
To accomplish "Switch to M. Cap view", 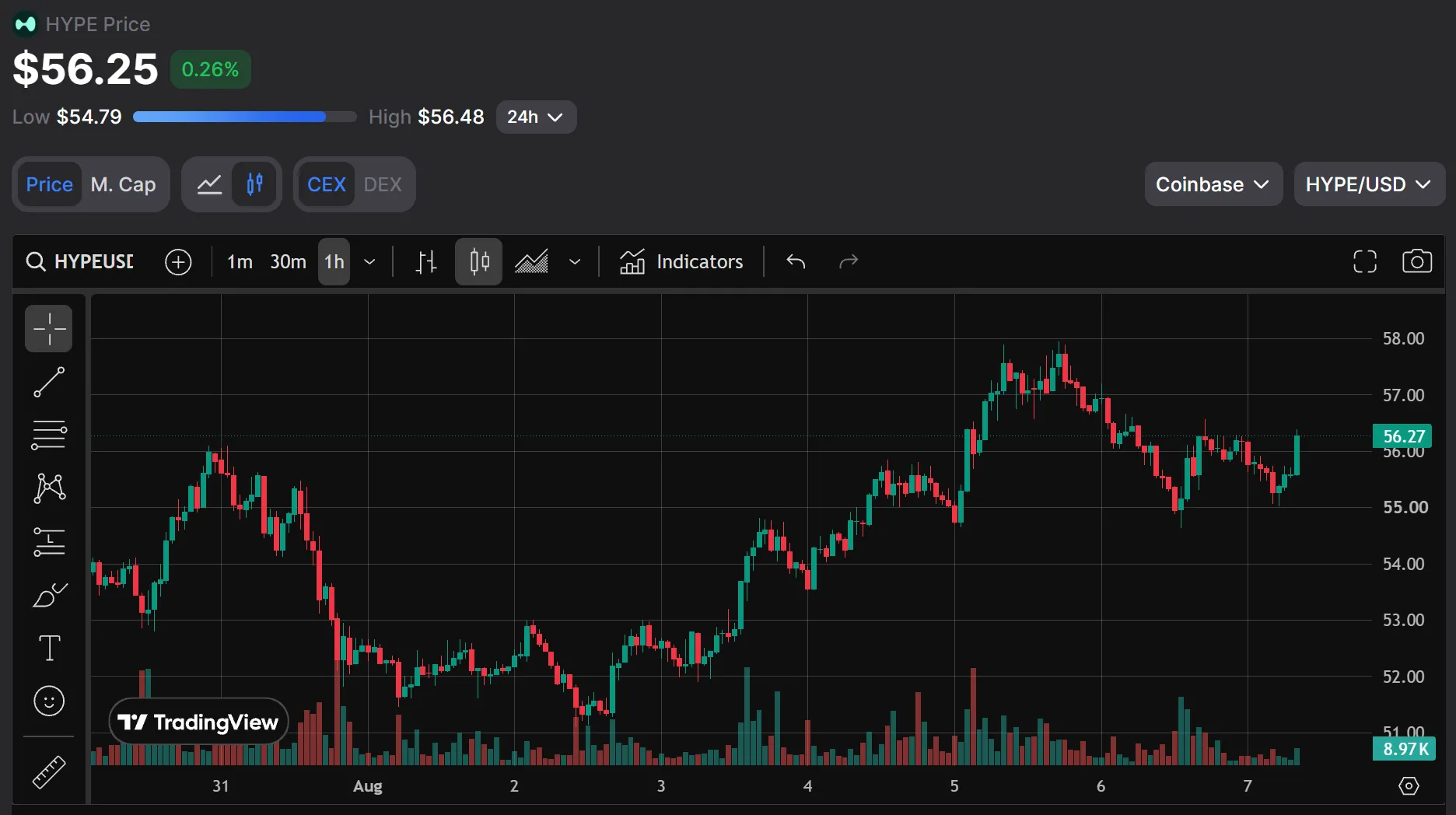I will [123, 184].
